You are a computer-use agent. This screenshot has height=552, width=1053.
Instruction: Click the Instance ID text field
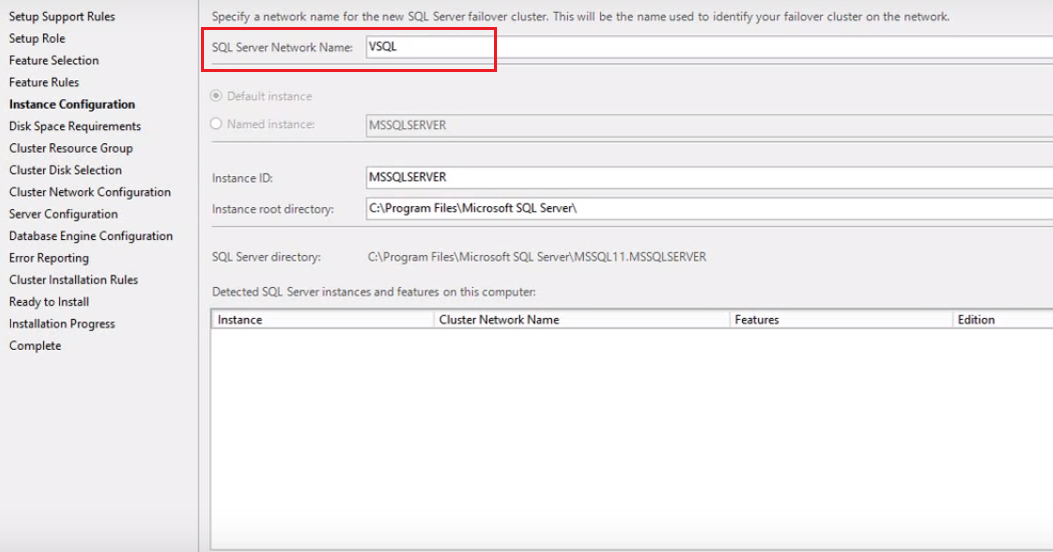pos(709,177)
